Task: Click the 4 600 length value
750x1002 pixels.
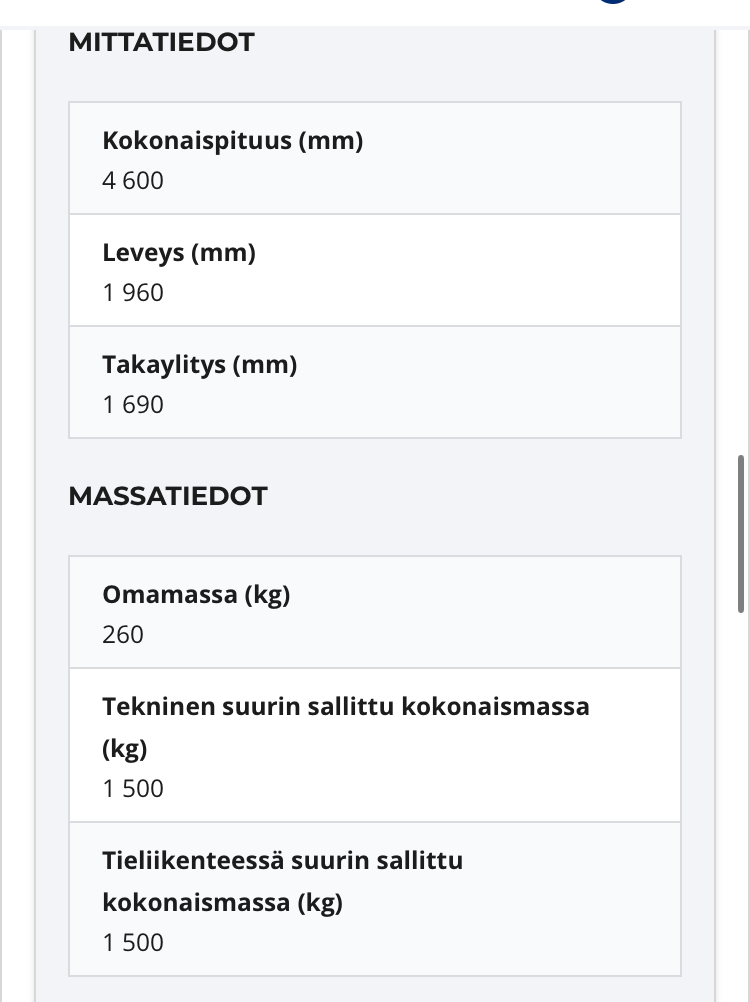Action: click(x=132, y=181)
